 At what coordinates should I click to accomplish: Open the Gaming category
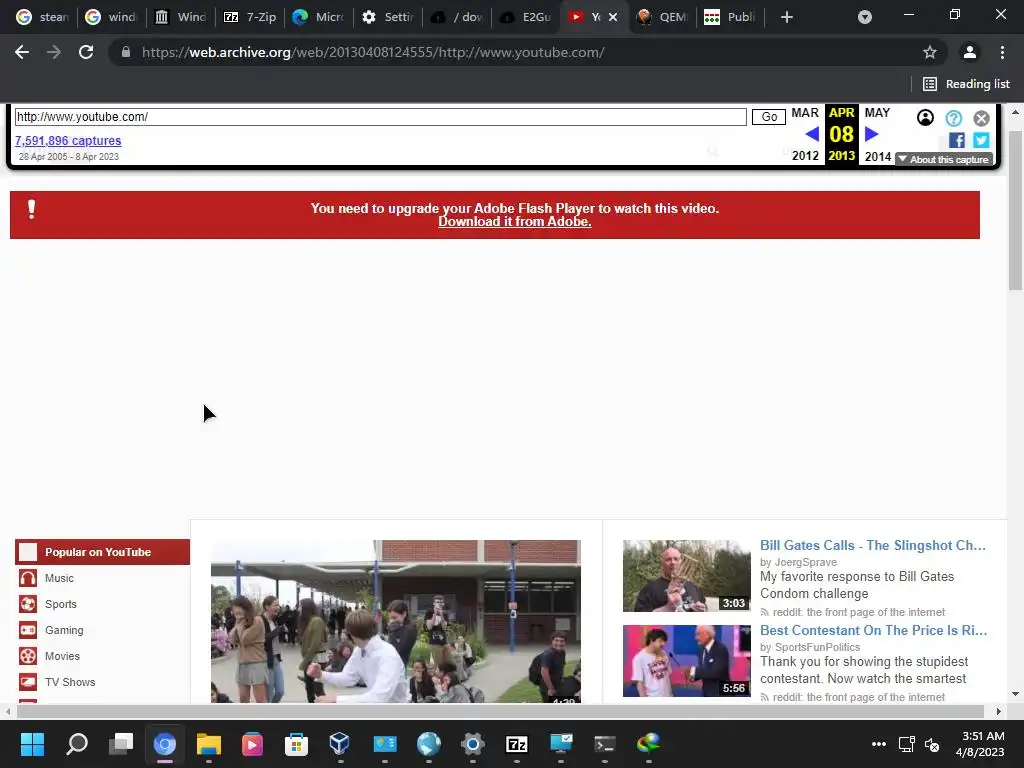64,630
